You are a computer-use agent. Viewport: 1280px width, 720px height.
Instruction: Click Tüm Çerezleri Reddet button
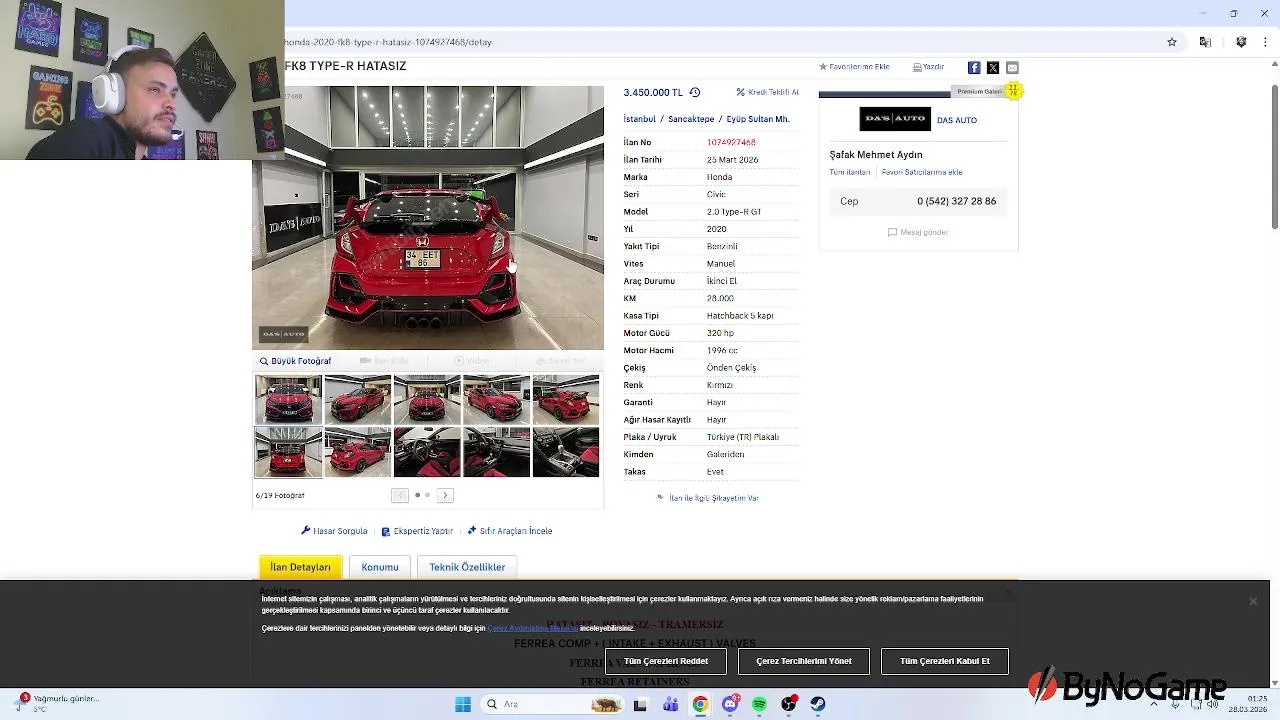coord(666,661)
